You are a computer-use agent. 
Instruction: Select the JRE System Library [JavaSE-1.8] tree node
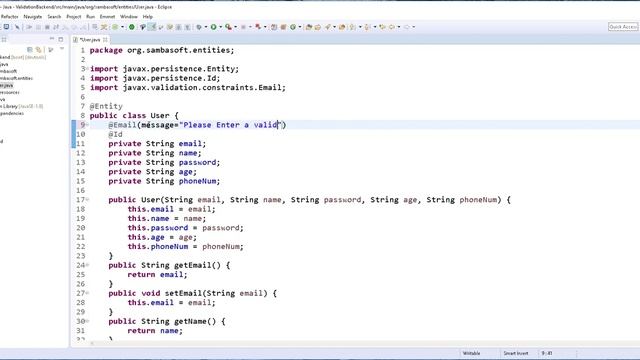[22, 106]
